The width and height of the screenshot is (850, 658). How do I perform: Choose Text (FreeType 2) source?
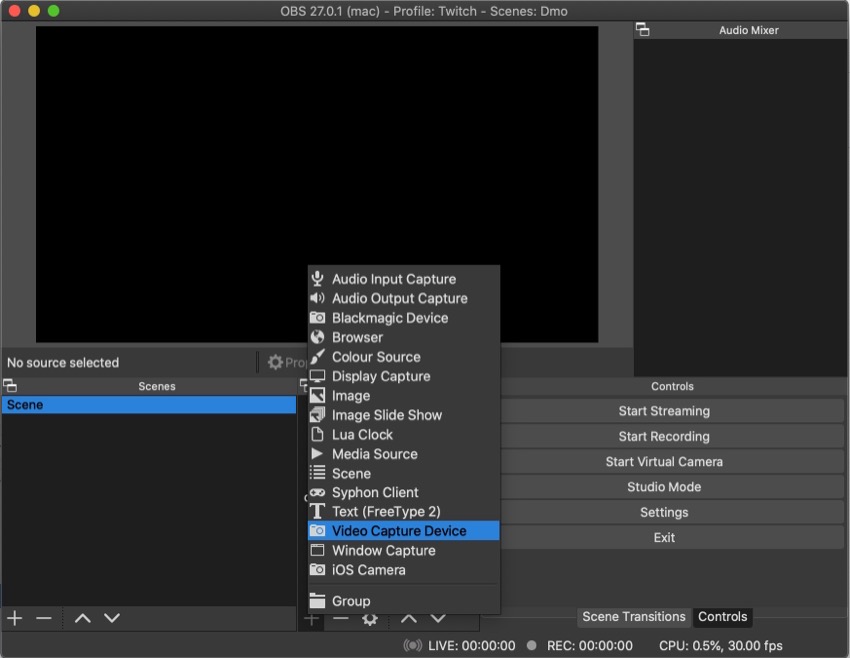(403, 512)
